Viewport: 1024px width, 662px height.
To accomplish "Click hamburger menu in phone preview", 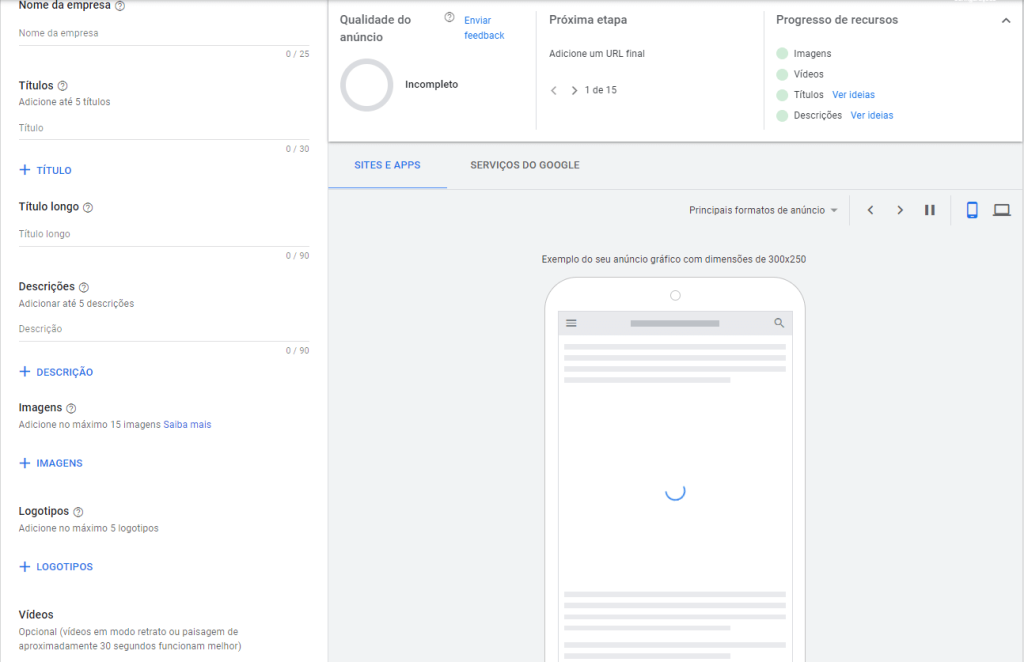I will point(571,323).
